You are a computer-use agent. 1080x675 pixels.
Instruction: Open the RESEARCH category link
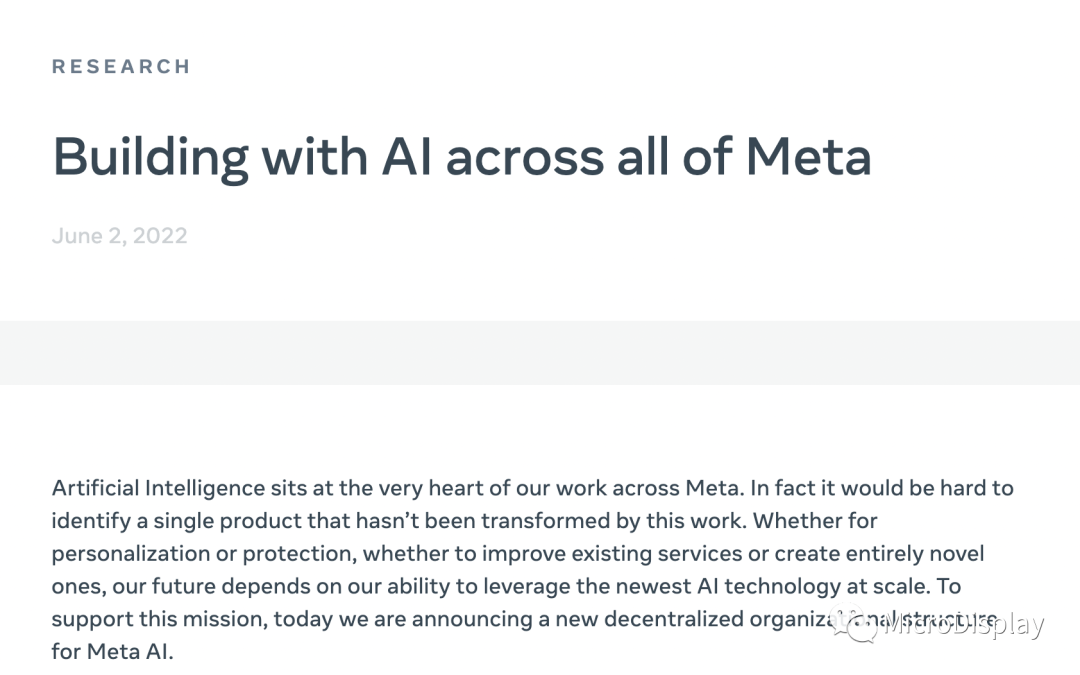pyautogui.click(x=121, y=67)
